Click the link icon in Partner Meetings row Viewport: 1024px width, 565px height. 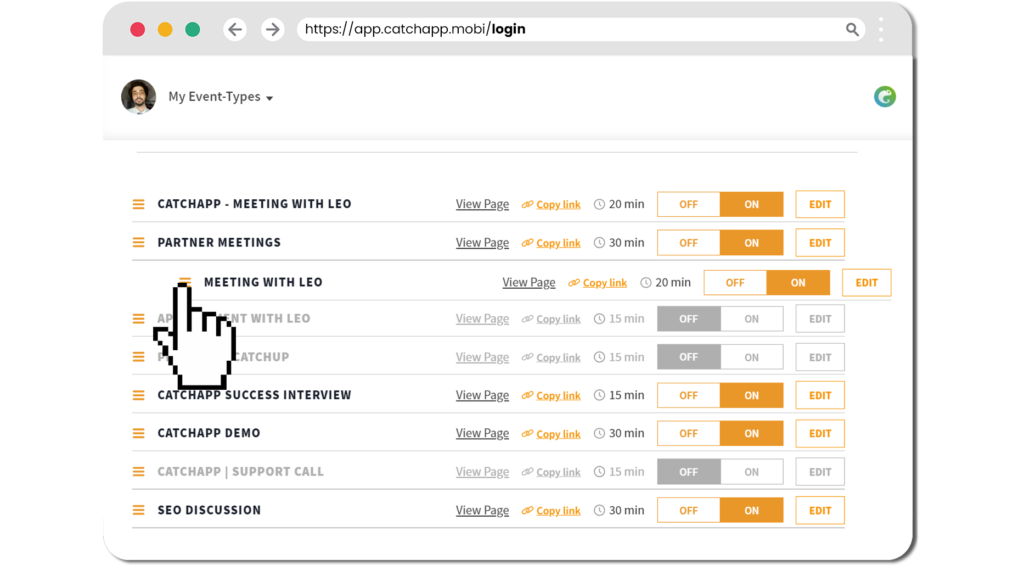(527, 243)
